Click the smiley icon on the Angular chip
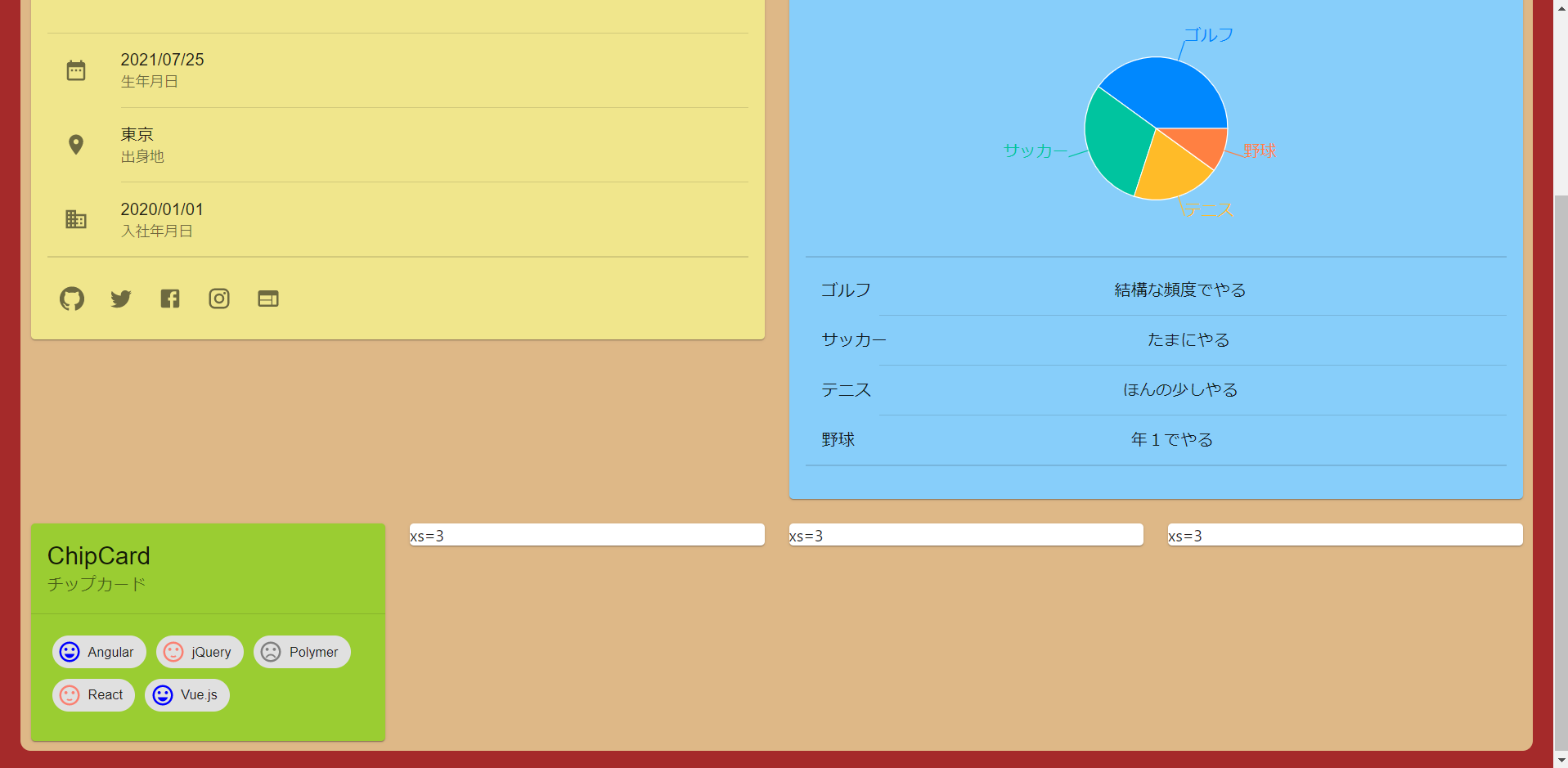The image size is (1568, 768). tap(70, 652)
